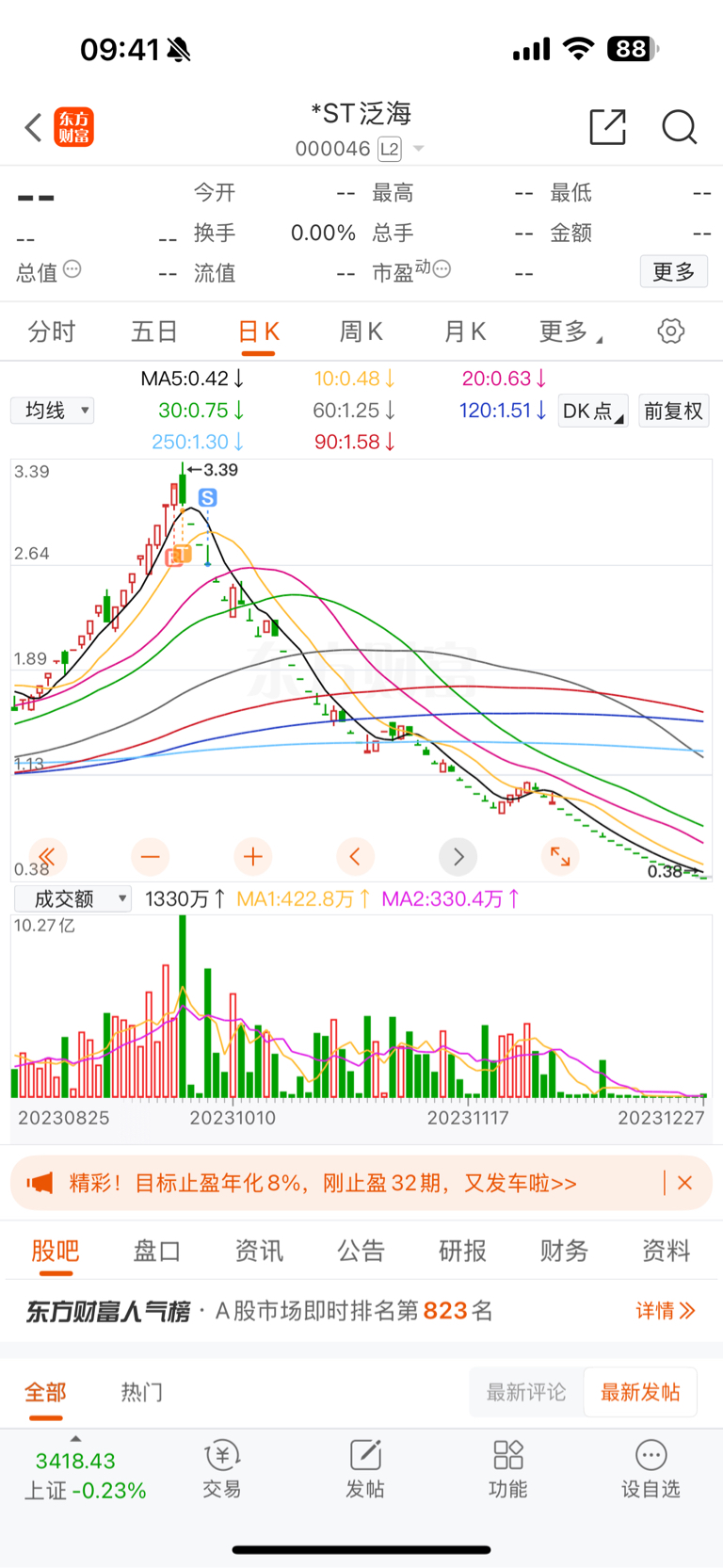The height and width of the screenshot is (1568, 723).
Task: Open the 东方财富 logo
Action: tap(73, 127)
